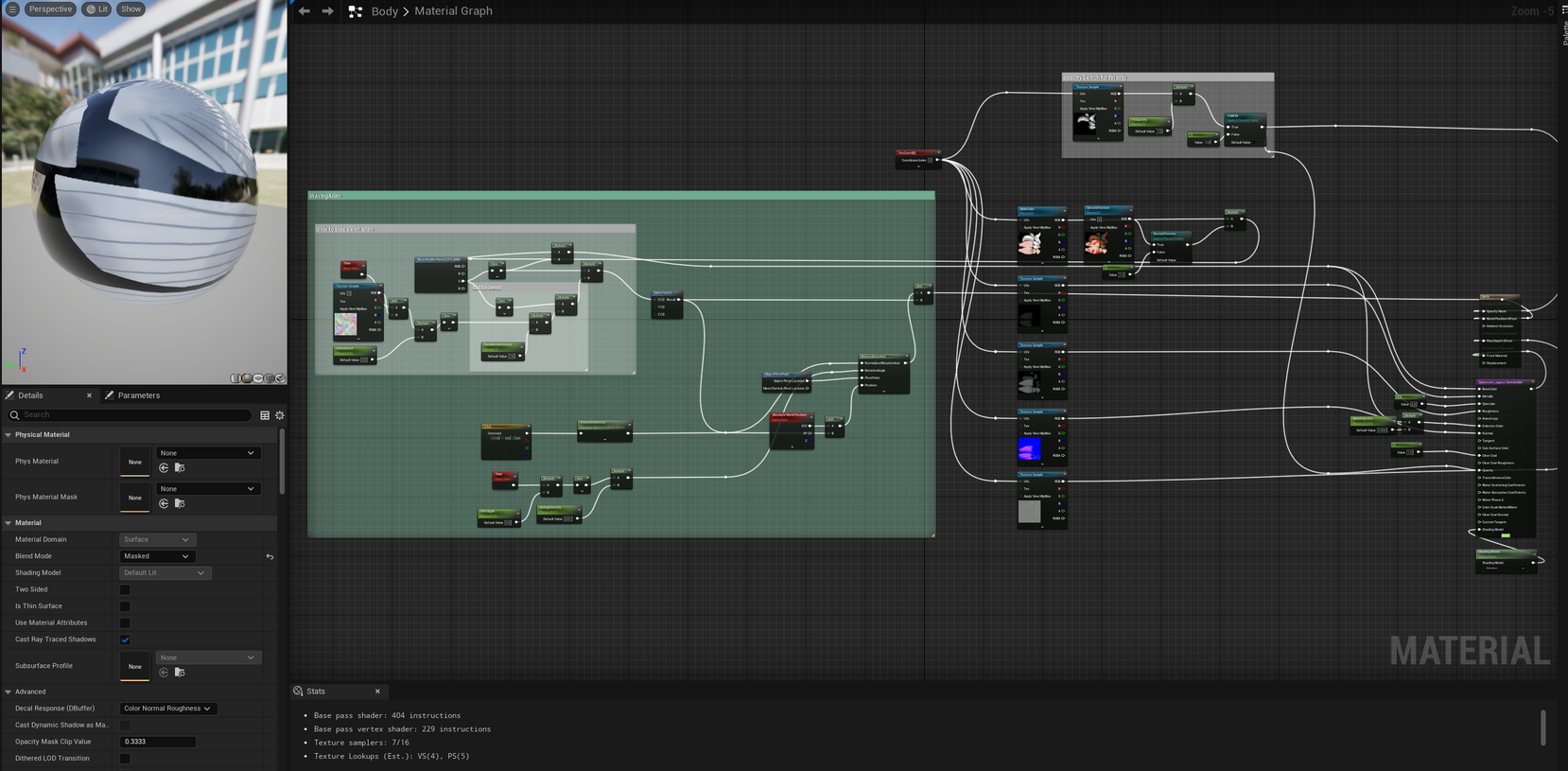This screenshot has width=1568, height=771.
Task: Collapse the Physical Material section
Action: (9, 435)
